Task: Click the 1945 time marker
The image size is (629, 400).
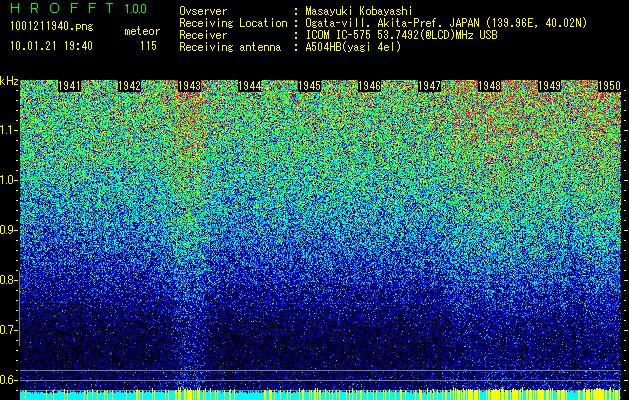Action: [310, 86]
